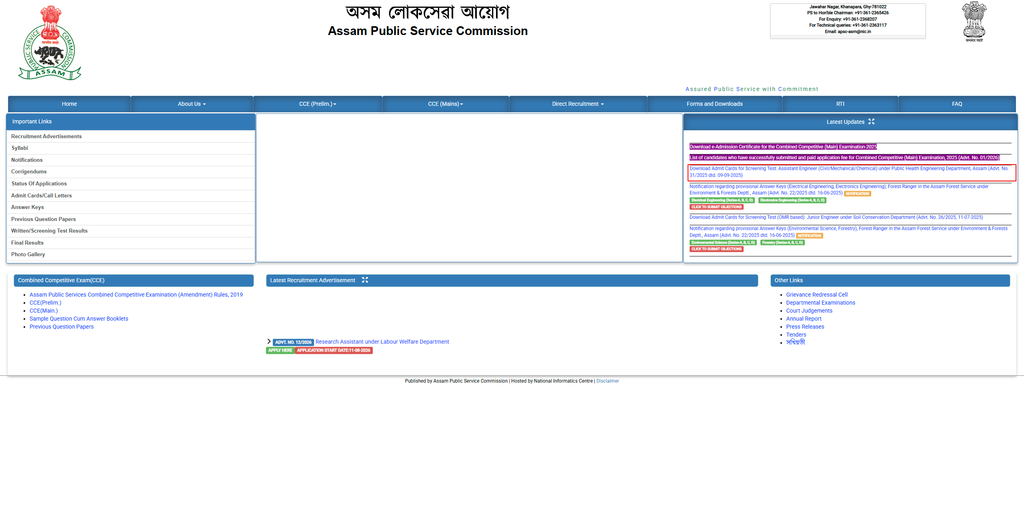Click the Government of India emblem
Viewport: 1024px width, 508px height.
point(974,22)
